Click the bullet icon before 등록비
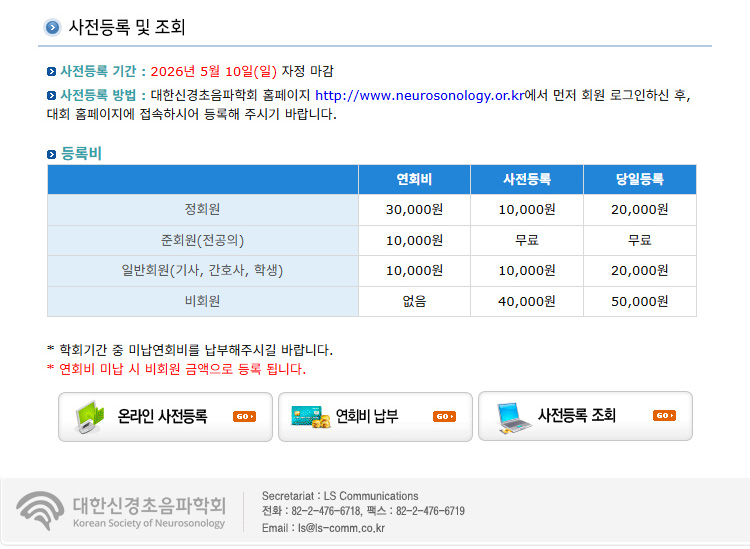The width and height of the screenshot is (750, 549). pyautogui.click(x=52, y=154)
